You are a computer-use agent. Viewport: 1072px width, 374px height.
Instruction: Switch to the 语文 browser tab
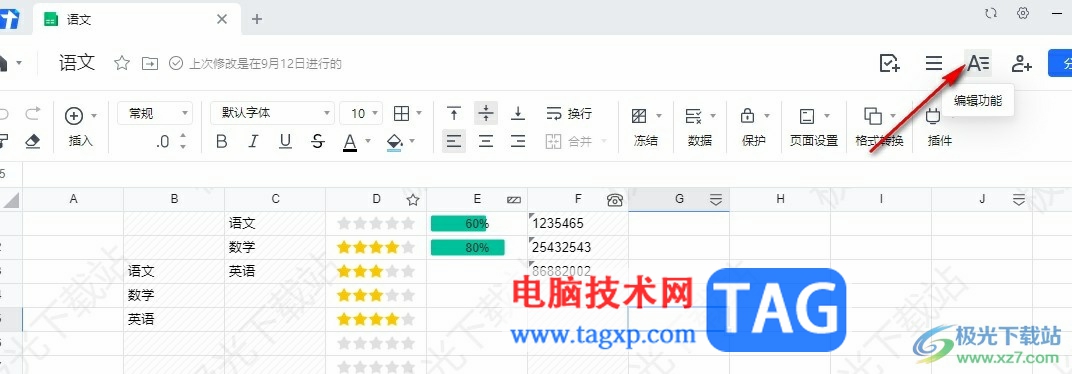[136, 19]
